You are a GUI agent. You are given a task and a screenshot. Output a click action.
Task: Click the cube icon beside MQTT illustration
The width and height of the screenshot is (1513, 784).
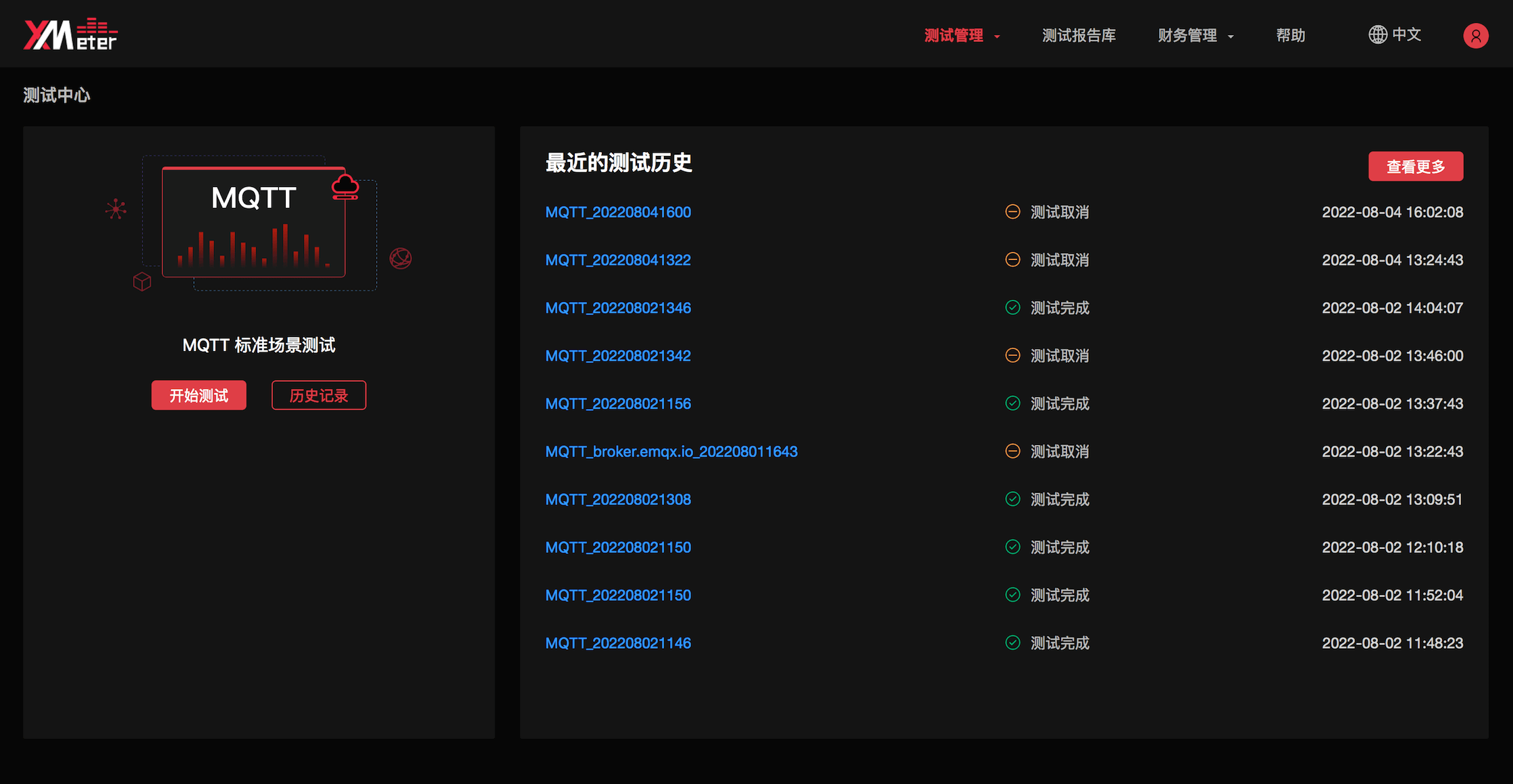click(142, 281)
